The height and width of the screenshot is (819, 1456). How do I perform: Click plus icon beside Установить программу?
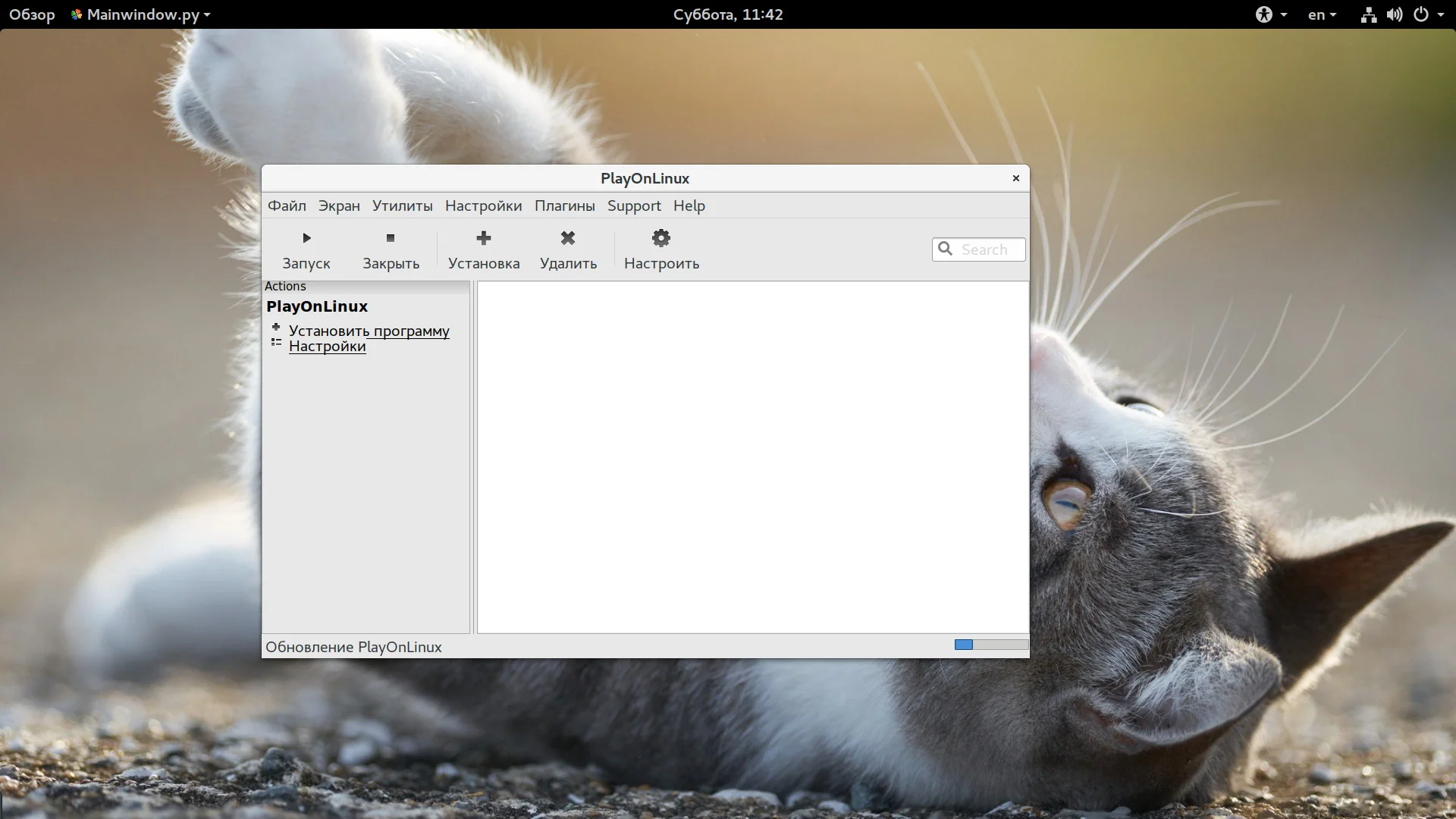click(276, 328)
